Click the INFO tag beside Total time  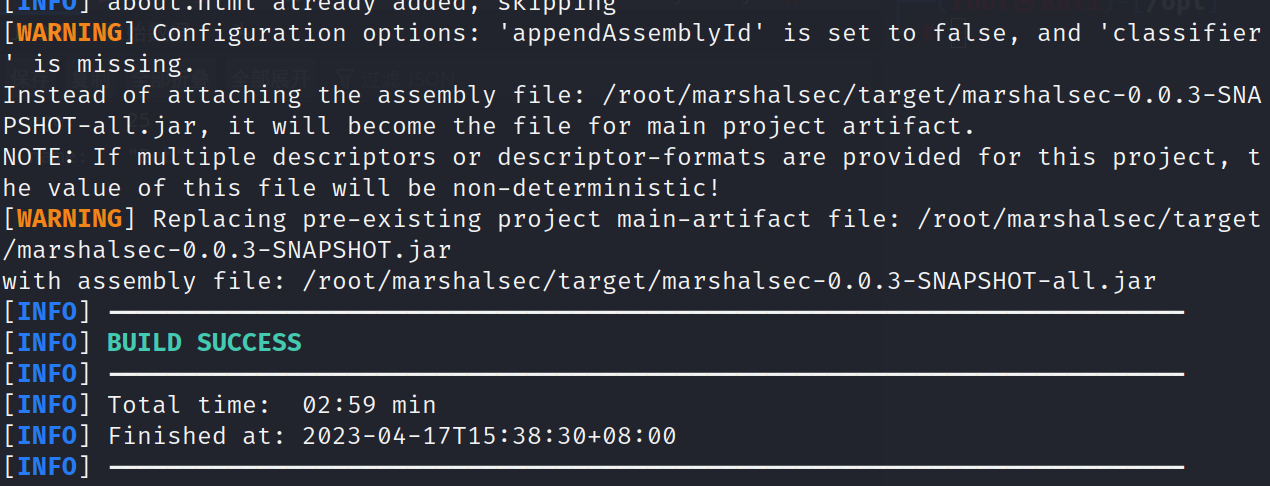(x=47, y=405)
